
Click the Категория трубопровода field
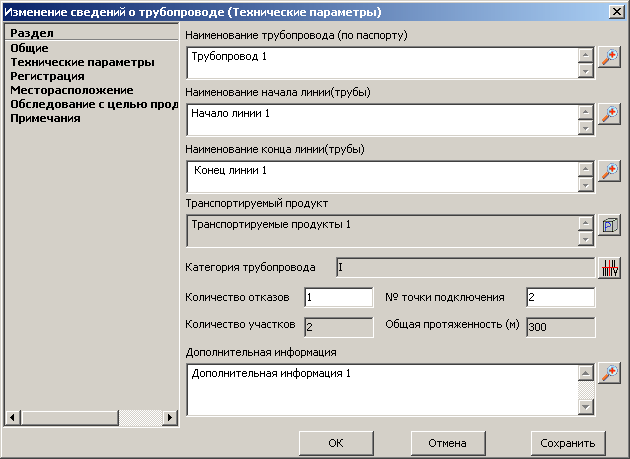coord(465,268)
